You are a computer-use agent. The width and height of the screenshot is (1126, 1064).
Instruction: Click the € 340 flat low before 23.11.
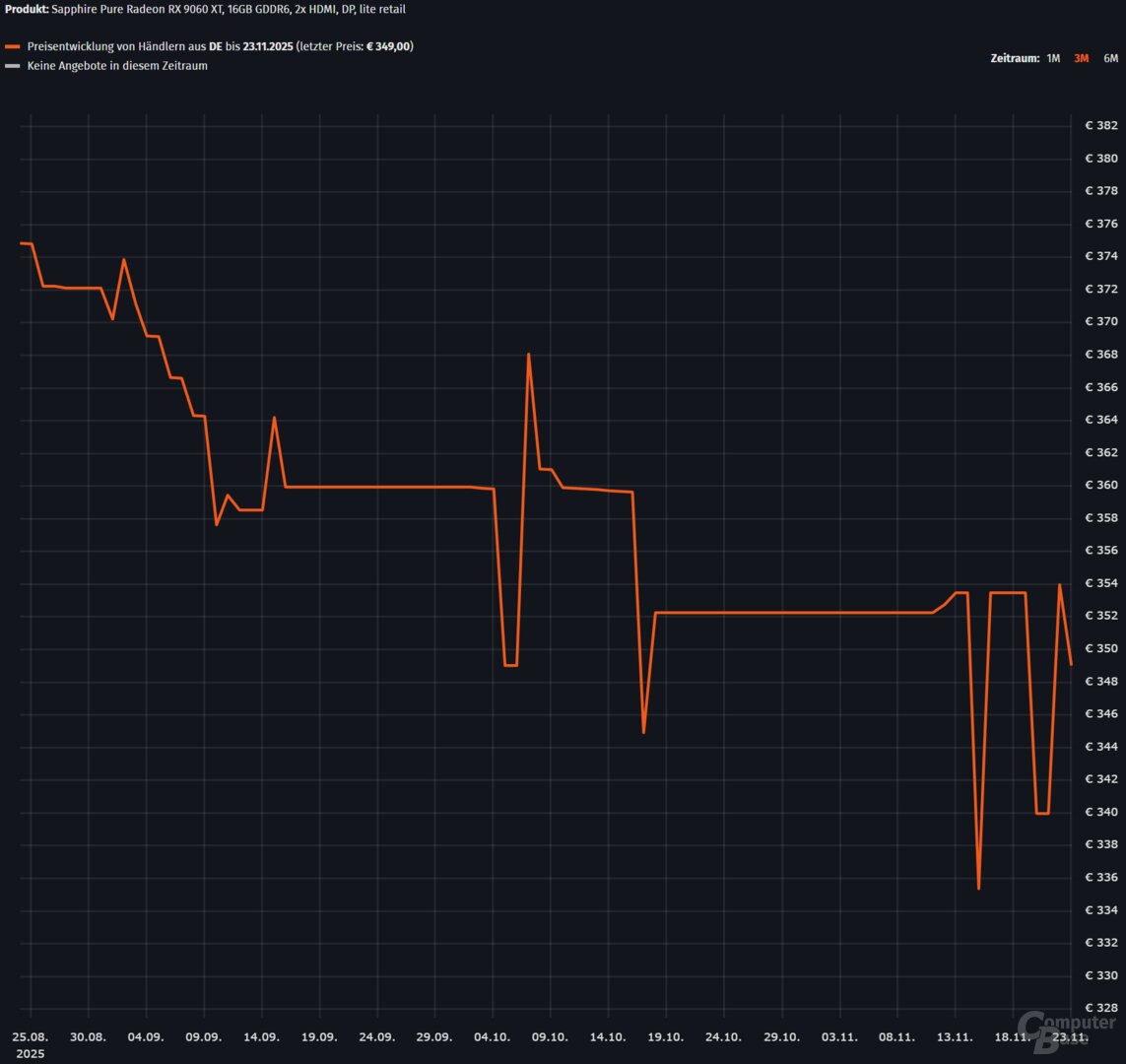[1042, 813]
